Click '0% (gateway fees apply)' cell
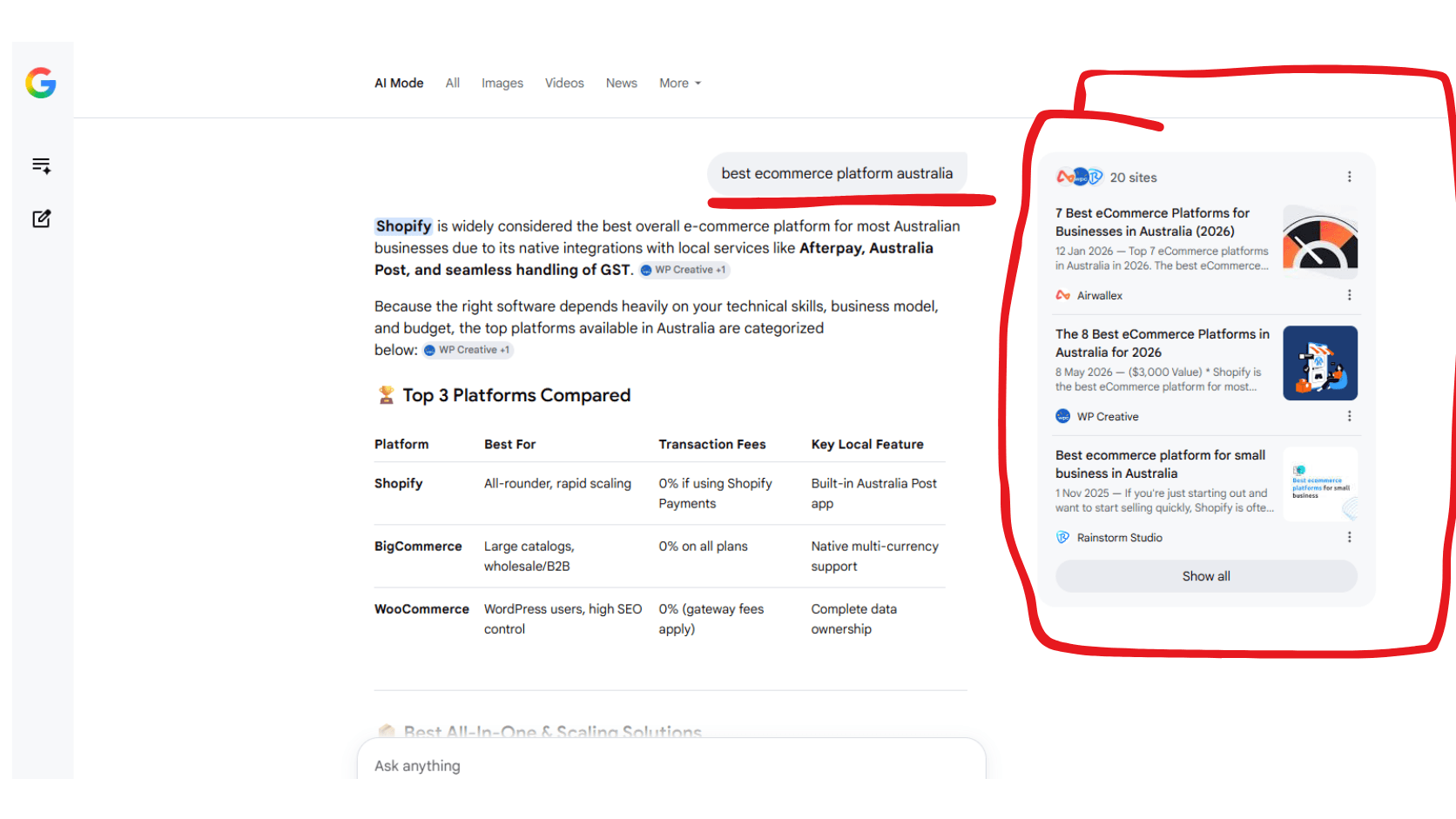The image size is (1456, 819). (711, 619)
